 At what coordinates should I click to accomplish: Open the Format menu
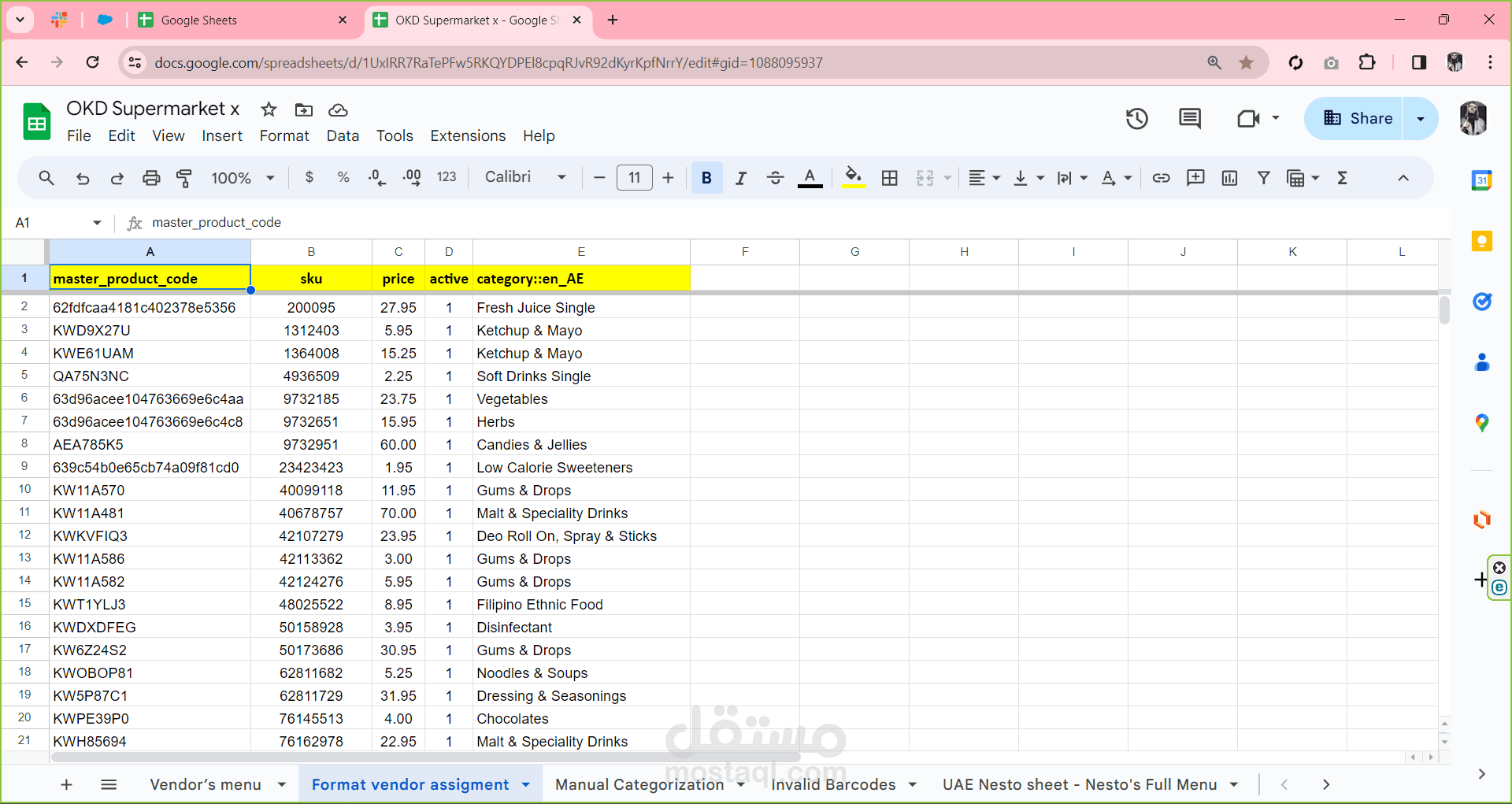pyautogui.click(x=284, y=135)
